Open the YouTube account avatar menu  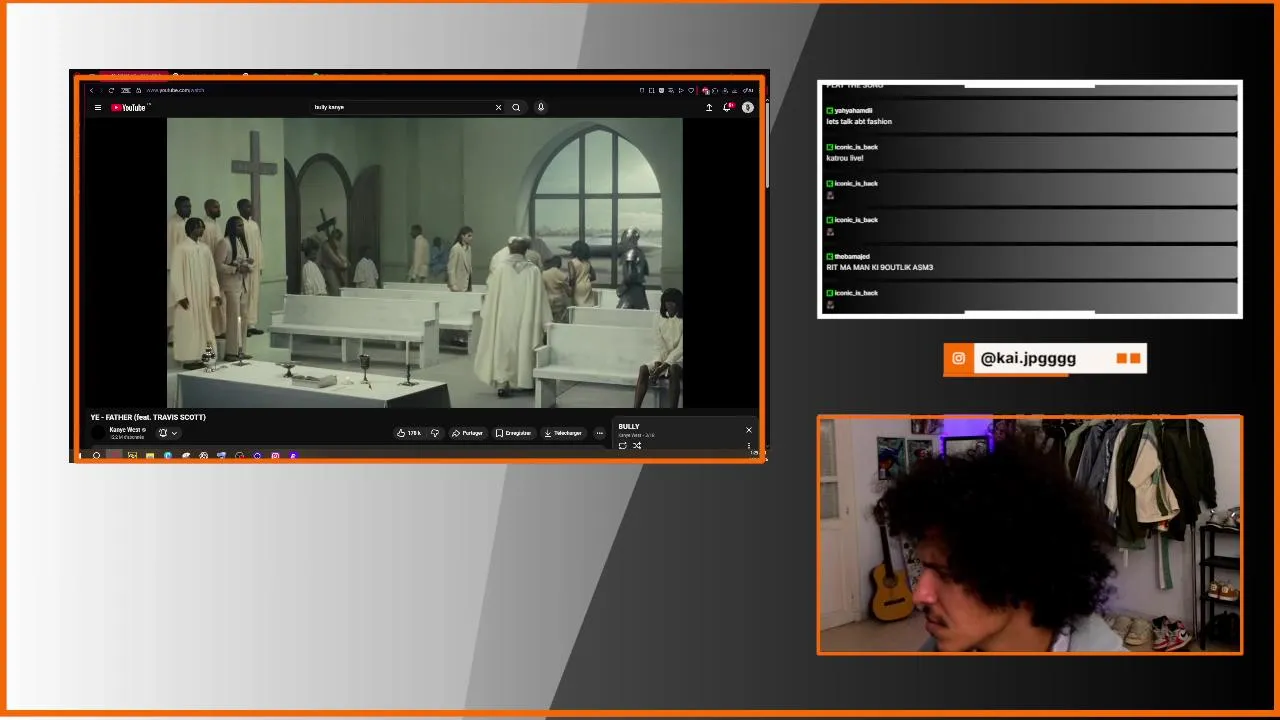747,107
